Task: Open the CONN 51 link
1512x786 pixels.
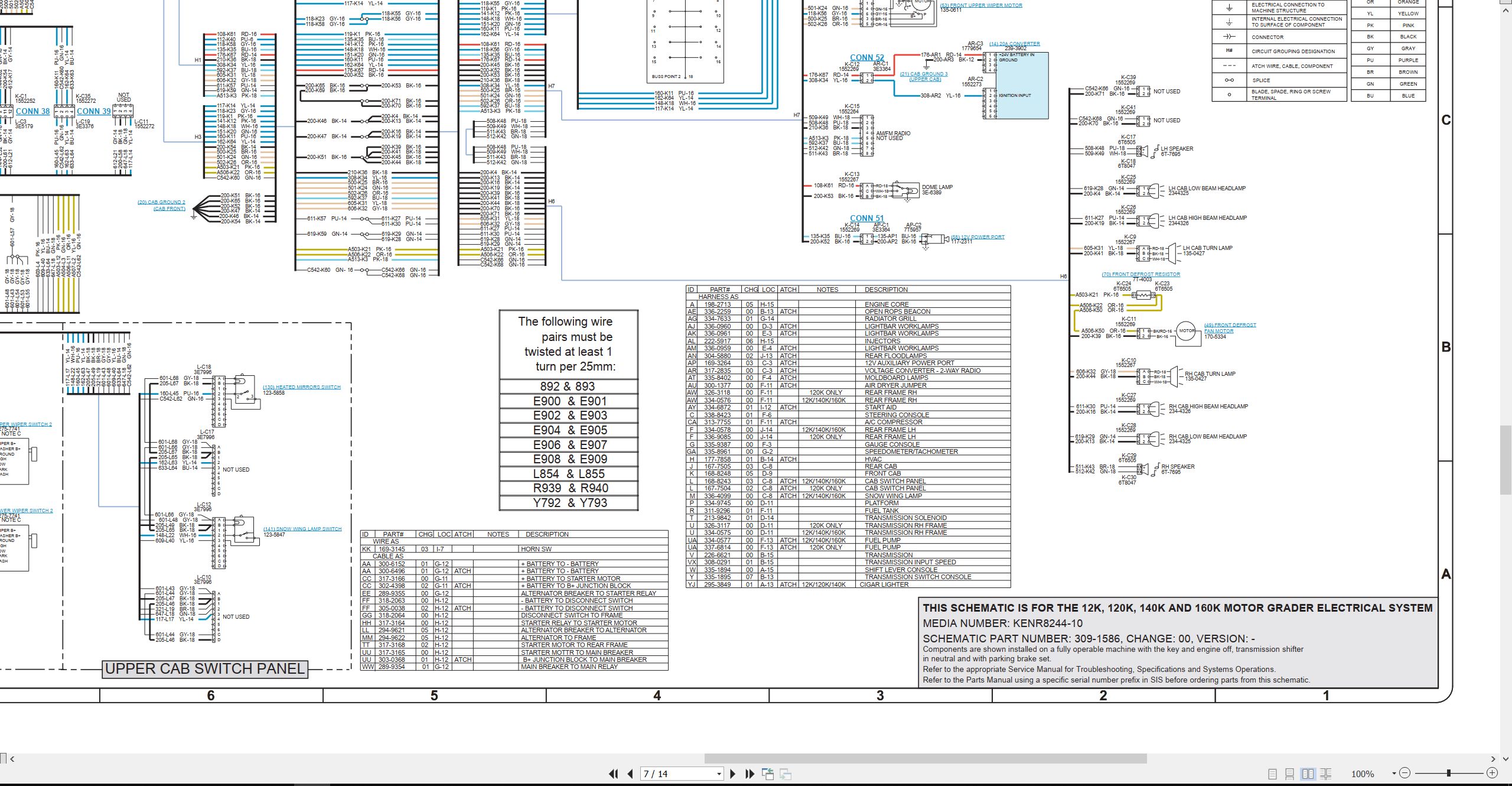Action: 867,218
